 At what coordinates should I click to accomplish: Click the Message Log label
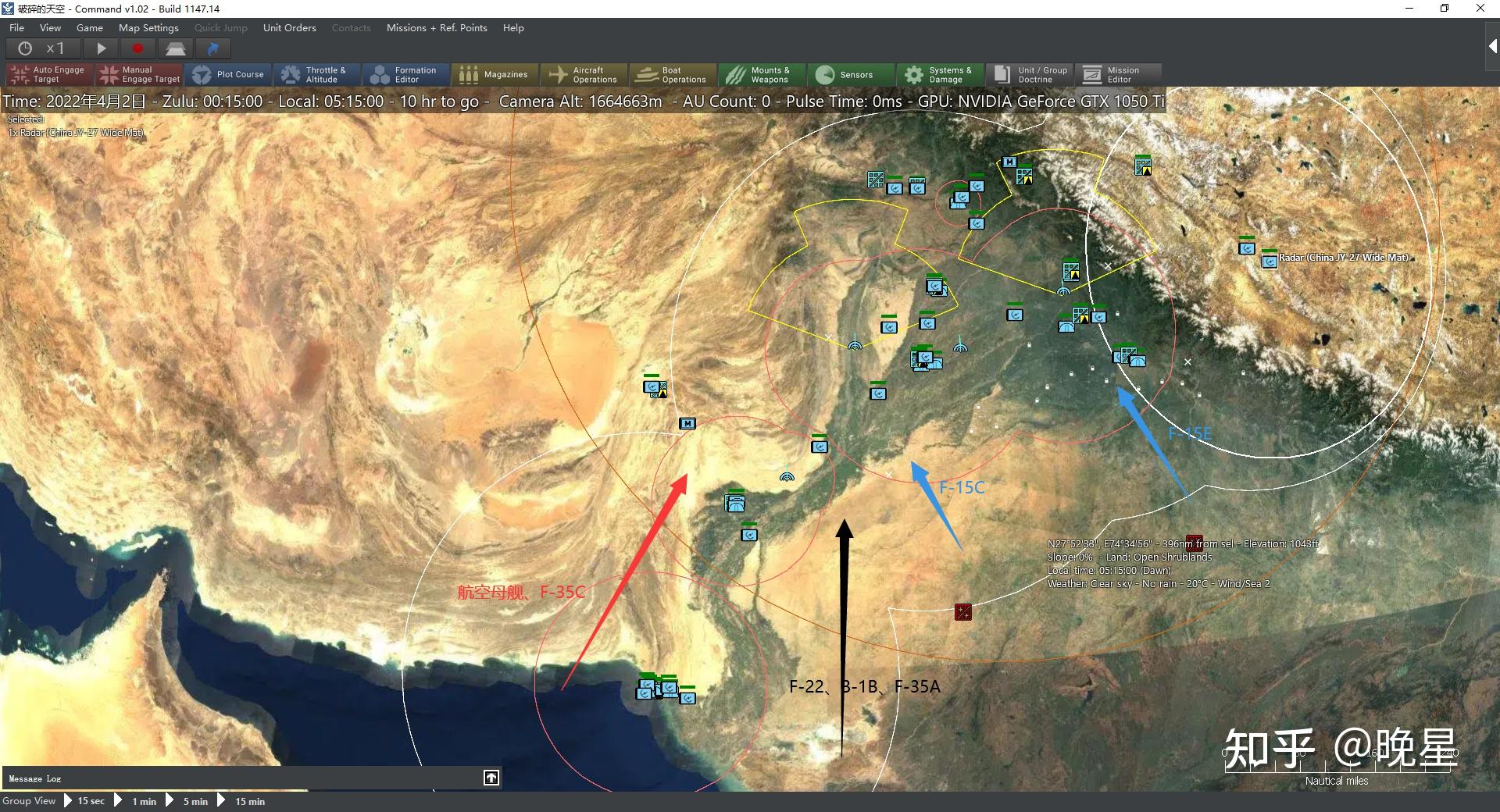[x=34, y=778]
